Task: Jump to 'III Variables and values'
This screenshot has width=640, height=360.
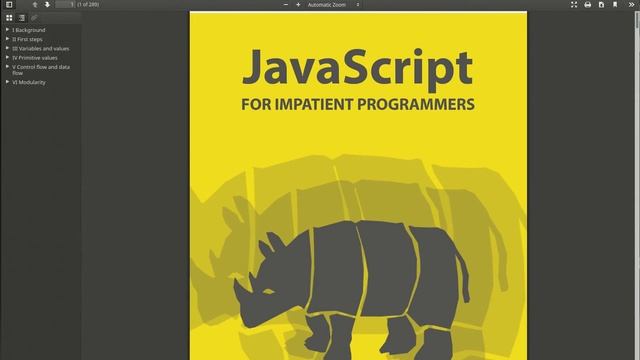Action: pyautogui.click(x=40, y=49)
